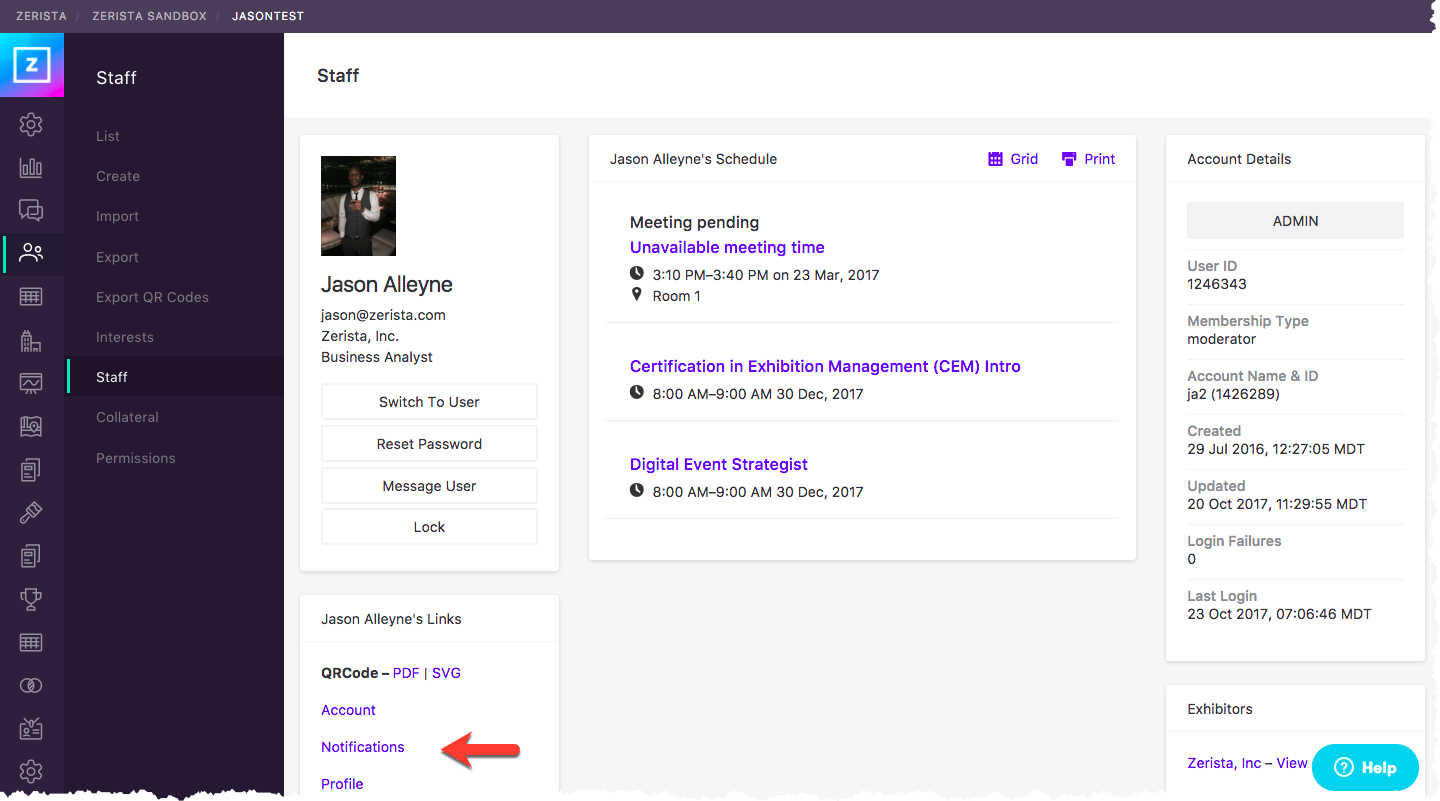Open the Notifications link
Image resolution: width=1440 pixels, height=801 pixels.
363,747
